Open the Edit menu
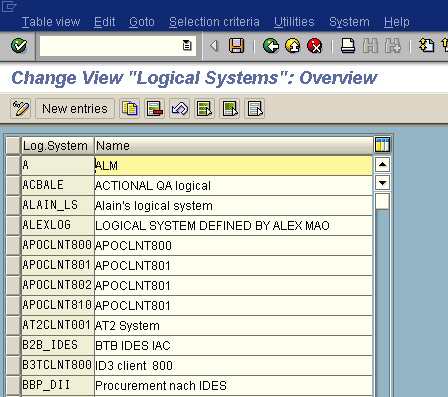Screen dimensions: 448x397 coord(105,22)
